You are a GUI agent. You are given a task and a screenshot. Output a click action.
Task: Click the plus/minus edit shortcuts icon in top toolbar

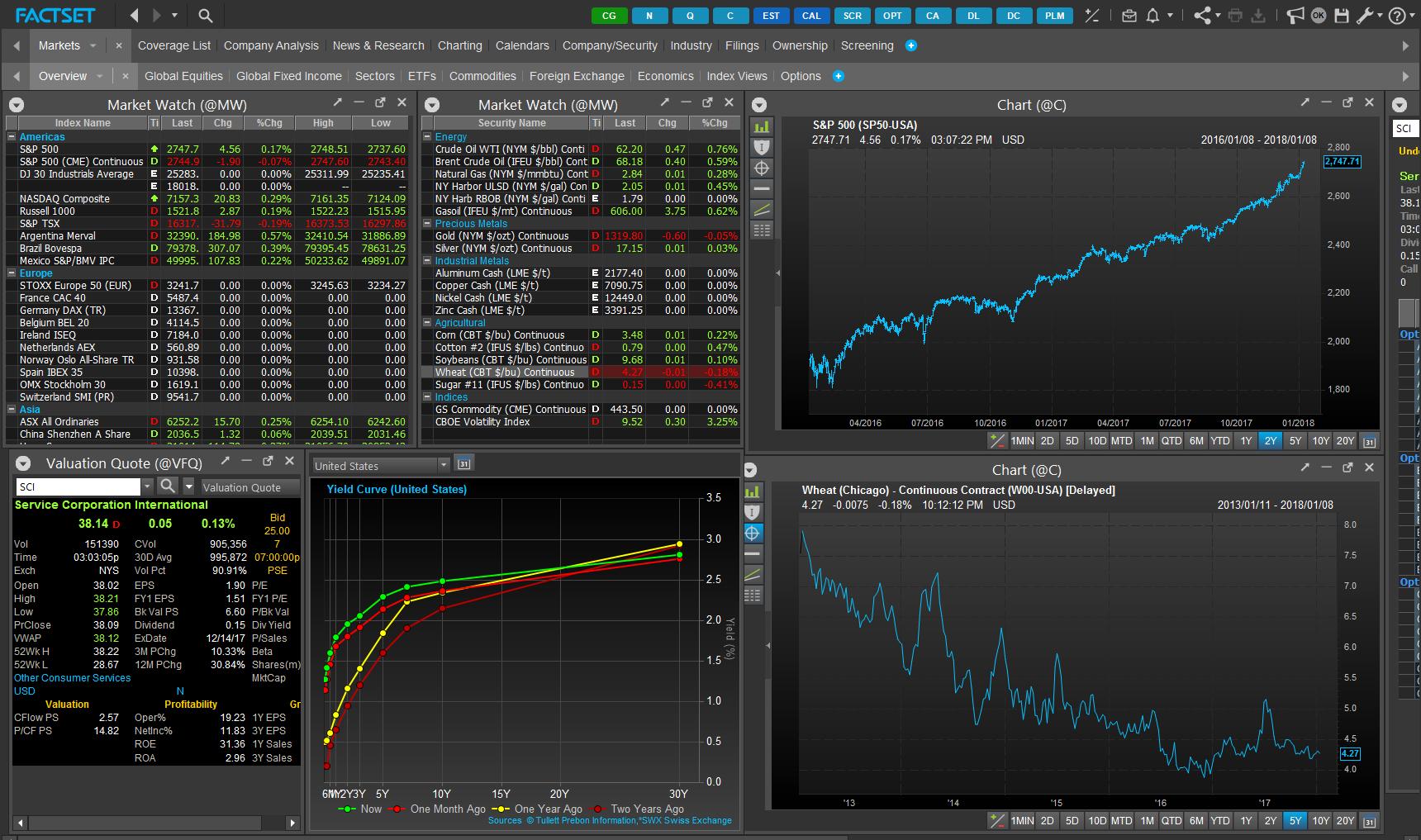click(x=1092, y=16)
